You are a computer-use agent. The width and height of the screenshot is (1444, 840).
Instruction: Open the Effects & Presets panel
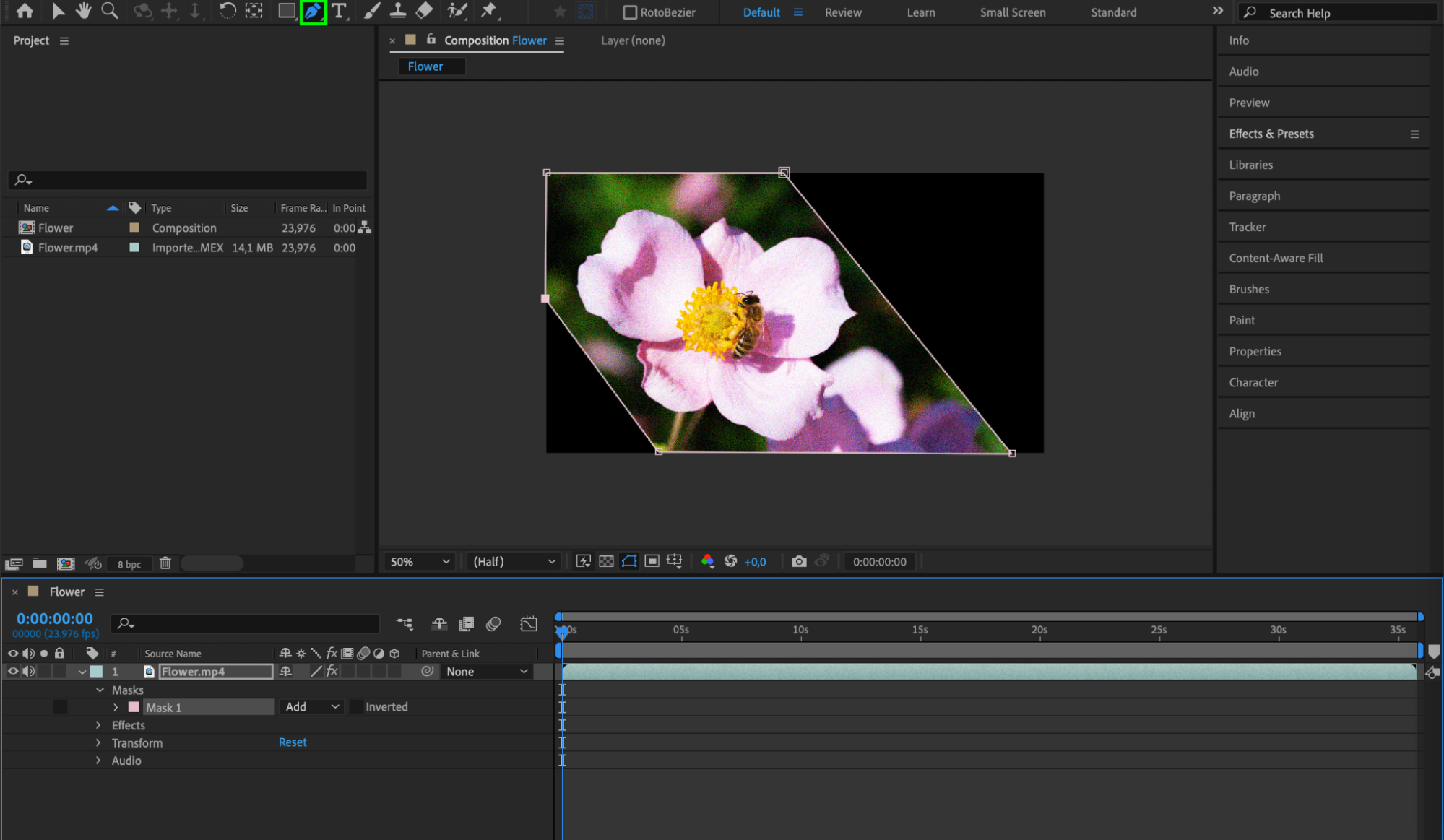click(1271, 134)
